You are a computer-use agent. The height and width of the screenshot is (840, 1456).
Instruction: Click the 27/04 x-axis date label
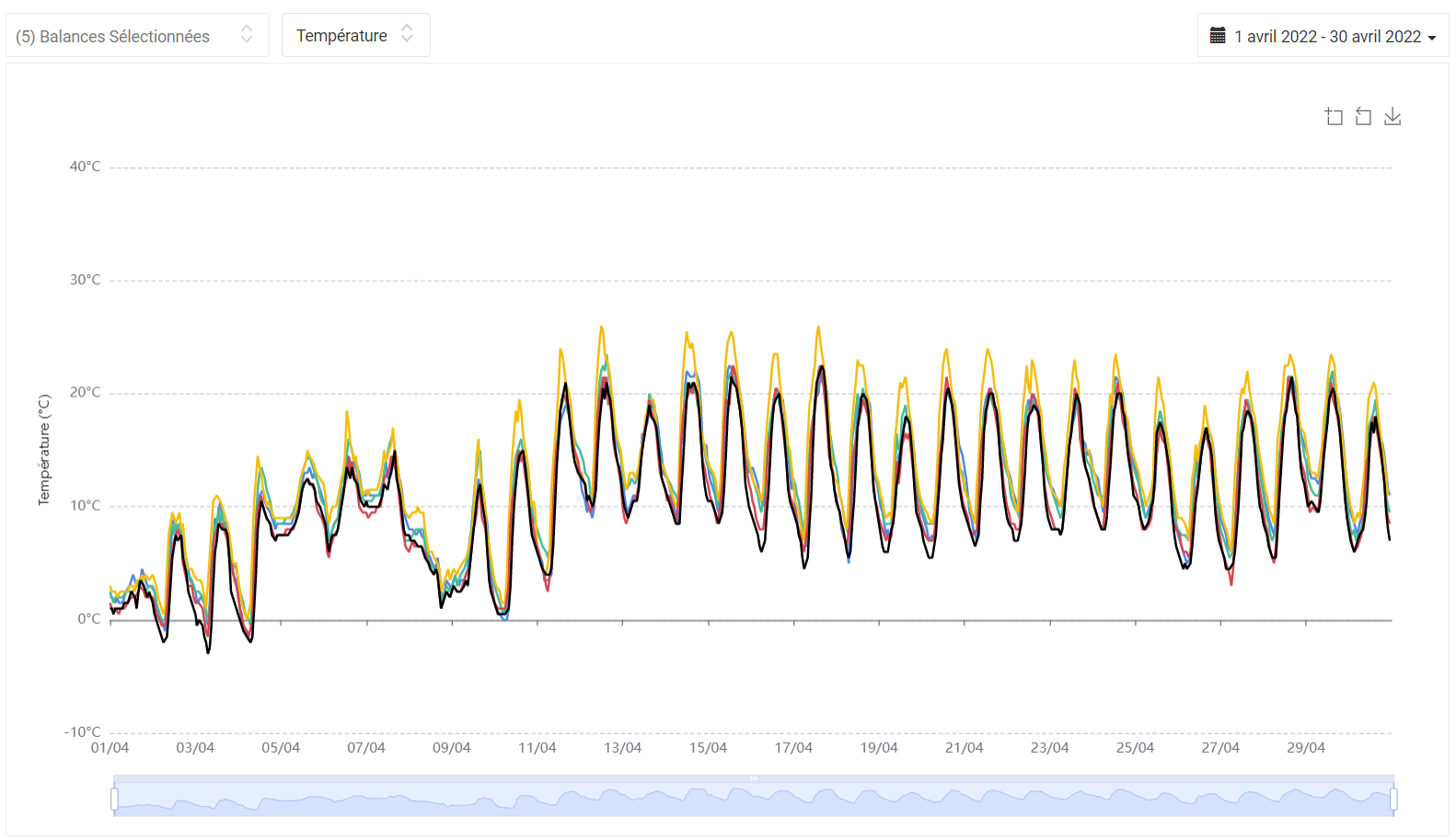point(1220,748)
